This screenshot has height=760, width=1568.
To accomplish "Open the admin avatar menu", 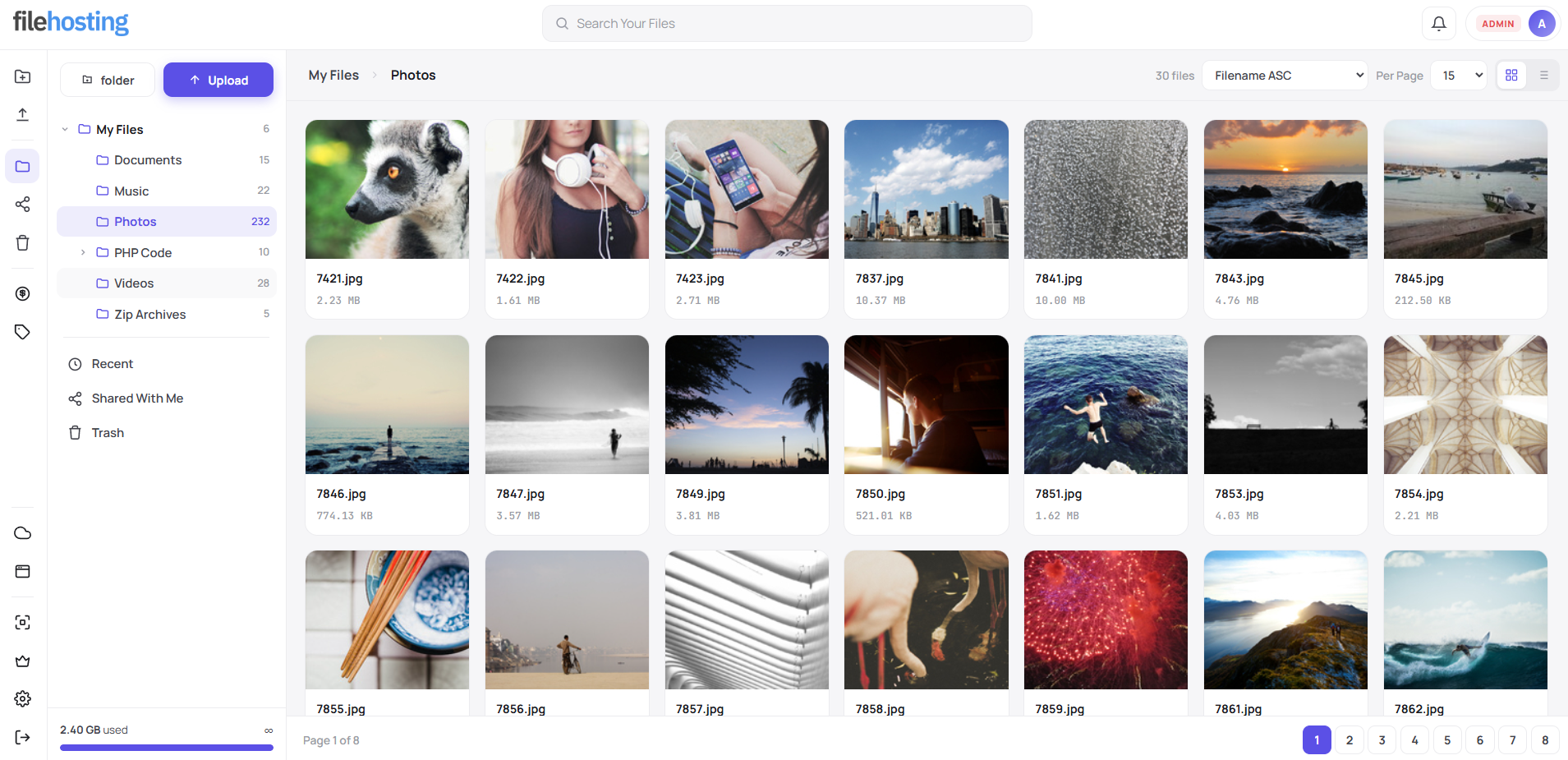I will (x=1542, y=24).
